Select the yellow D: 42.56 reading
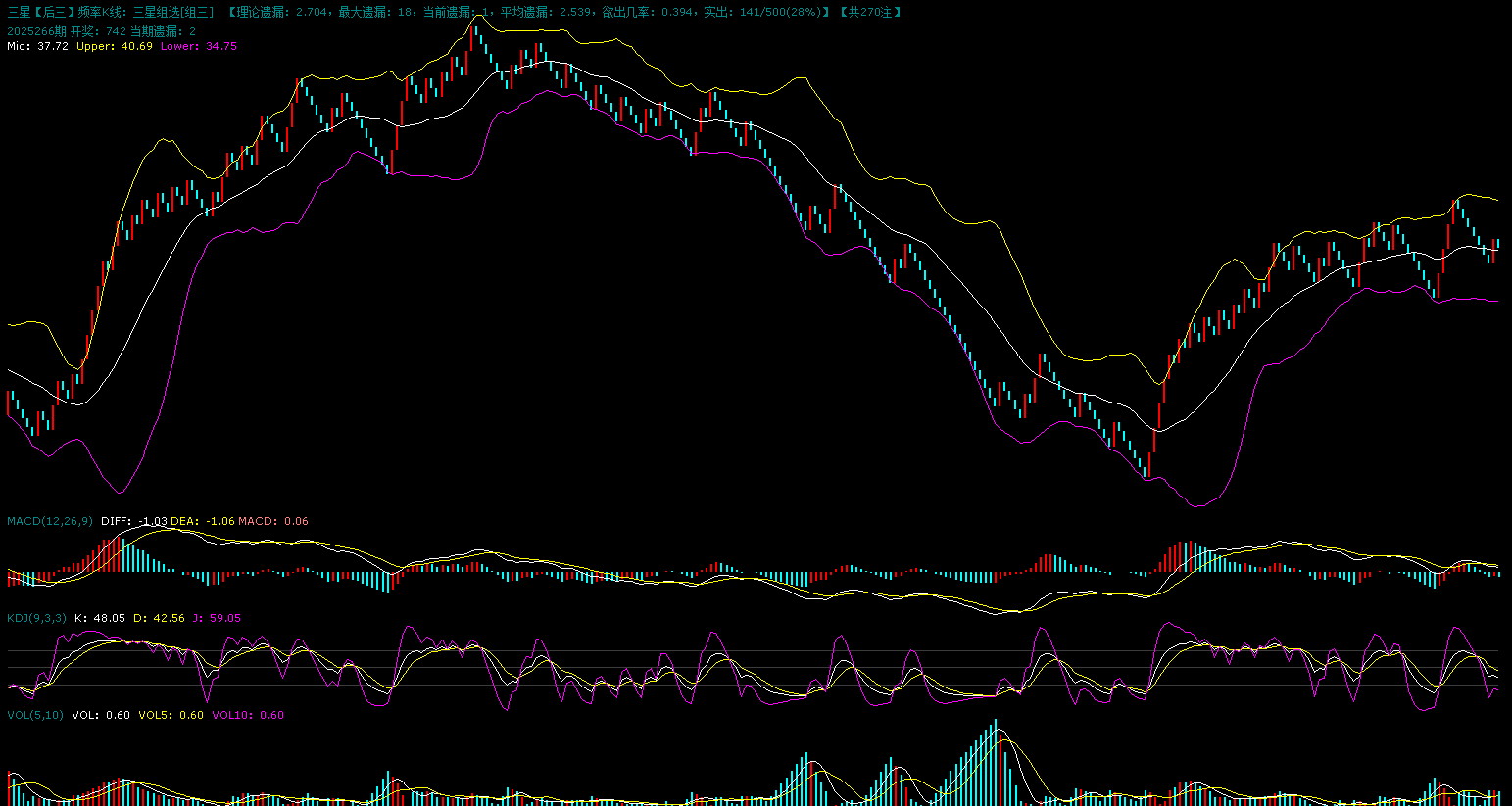1512x806 pixels. coord(159,618)
